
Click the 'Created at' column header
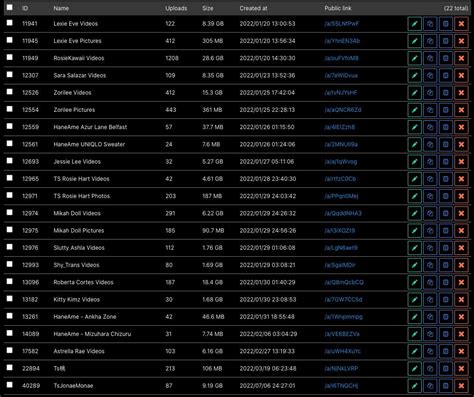click(253, 8)
